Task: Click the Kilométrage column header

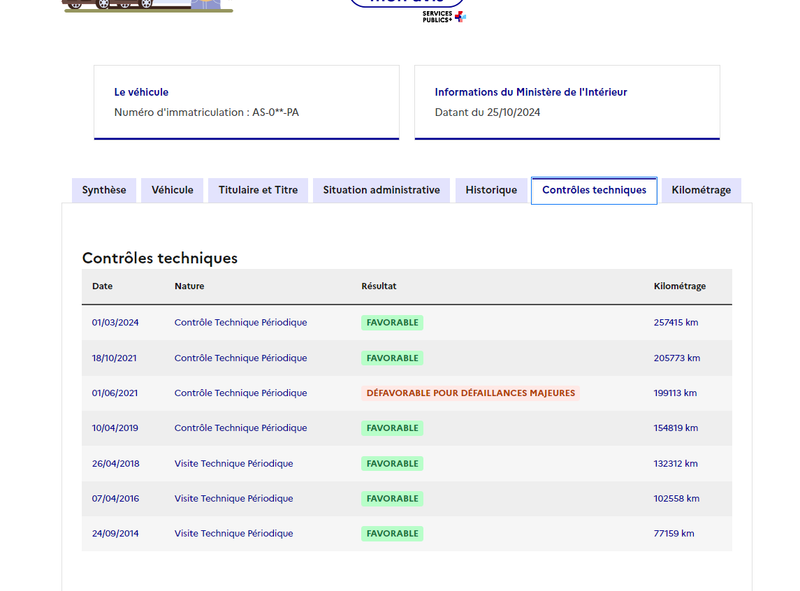Action: click(x=680, y=286)
